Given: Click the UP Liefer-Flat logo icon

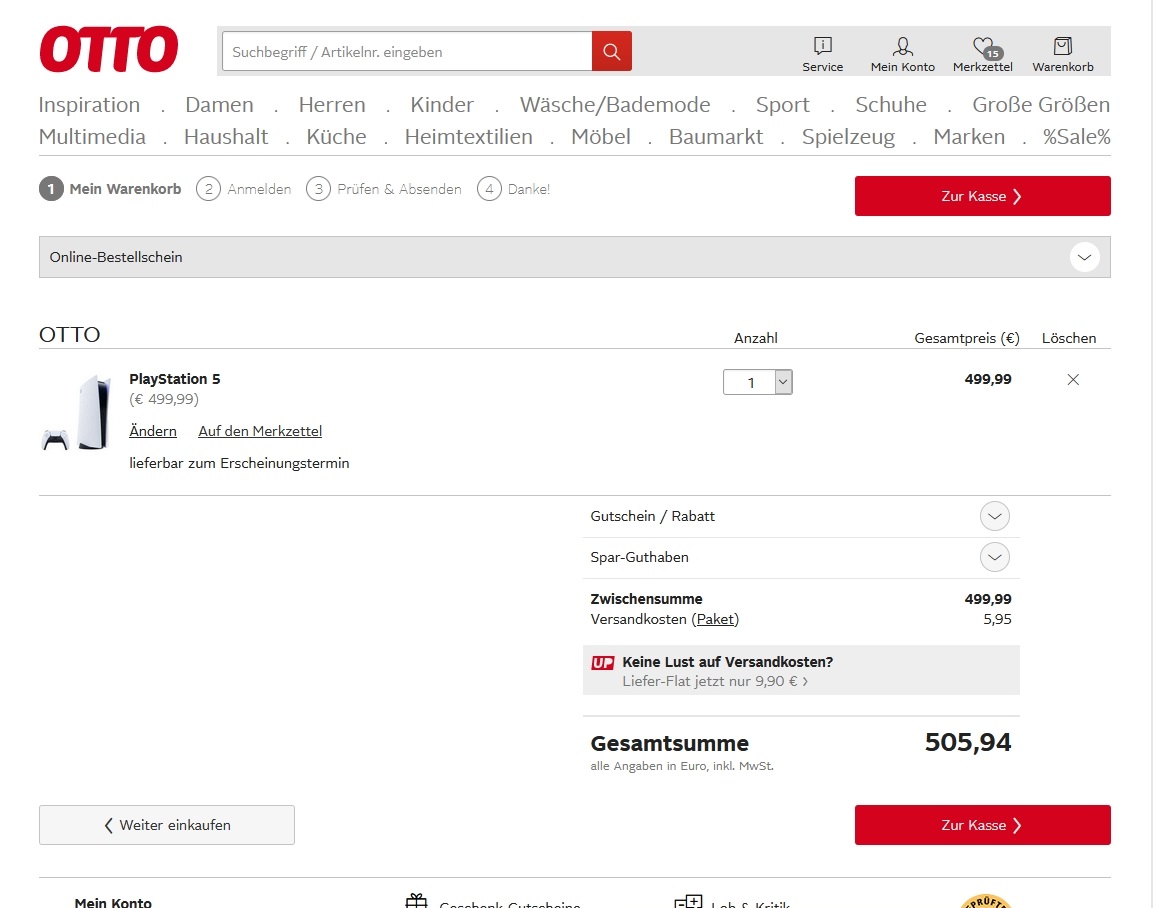Looking at the screenshot, I should click(602, 662).
